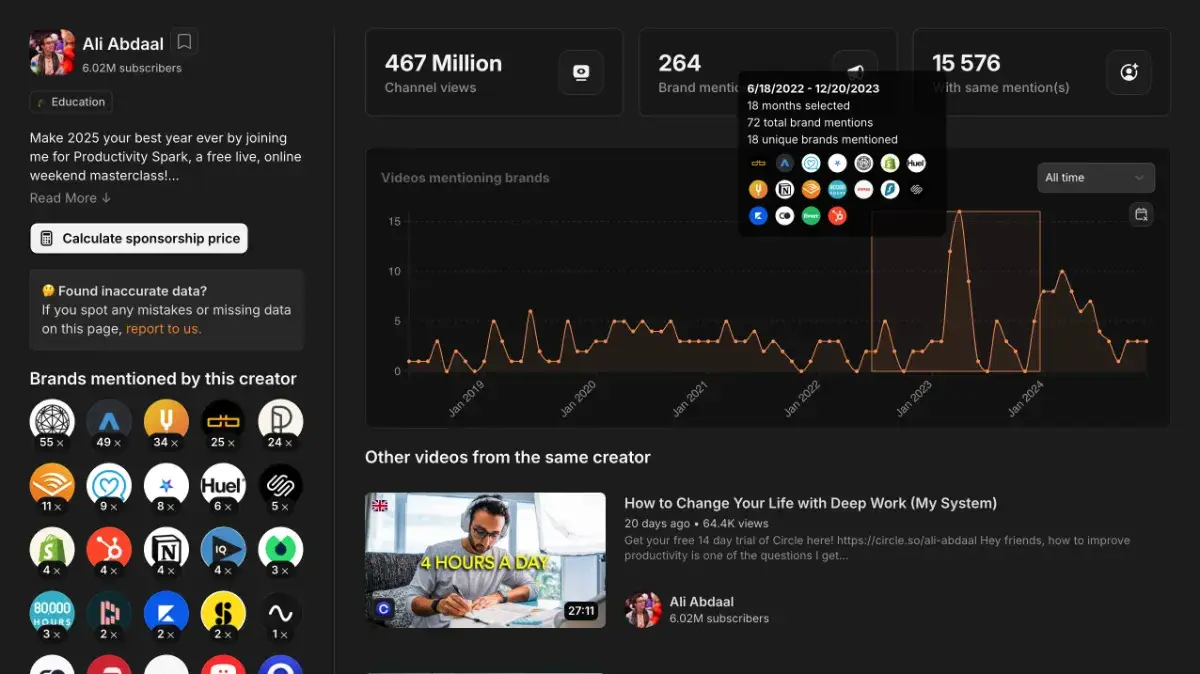Viewport: 1200px width, 674px height.
Task: Click the bookmark icon beside Ali Abdaal
Action: point(183,42)
